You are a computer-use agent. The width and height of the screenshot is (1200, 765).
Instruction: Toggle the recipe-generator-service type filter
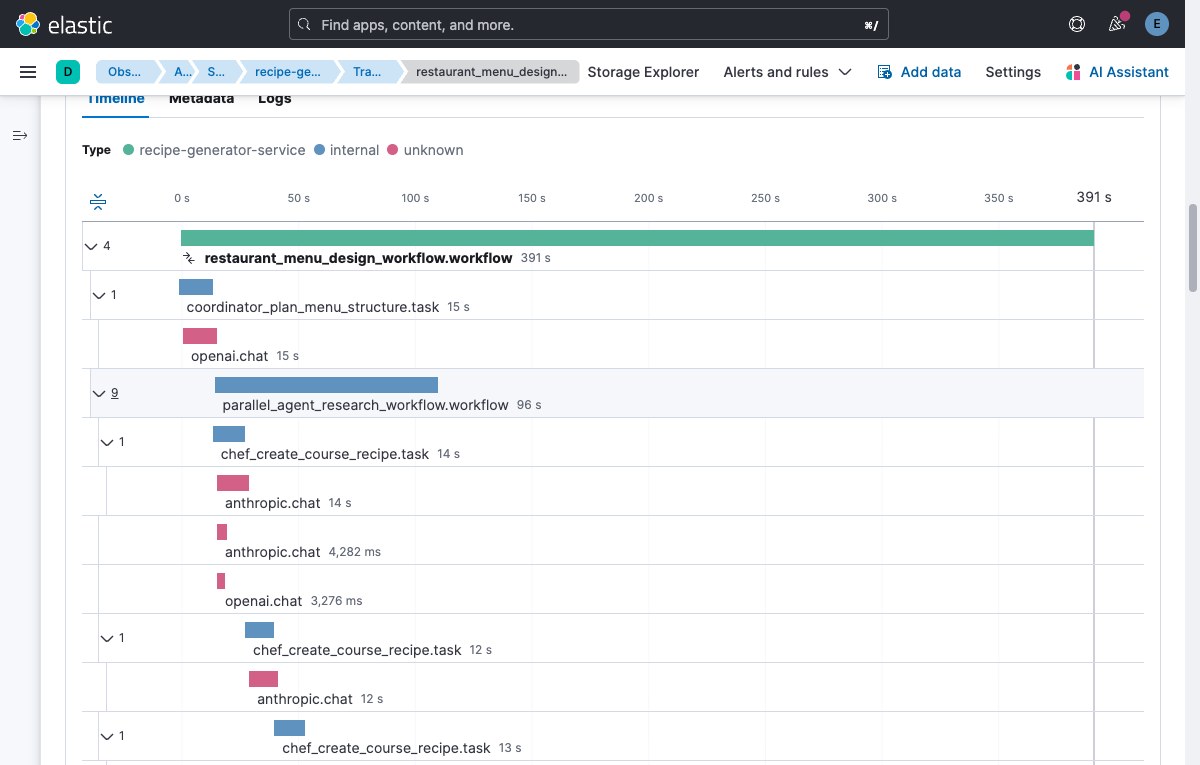click(214, 149)
